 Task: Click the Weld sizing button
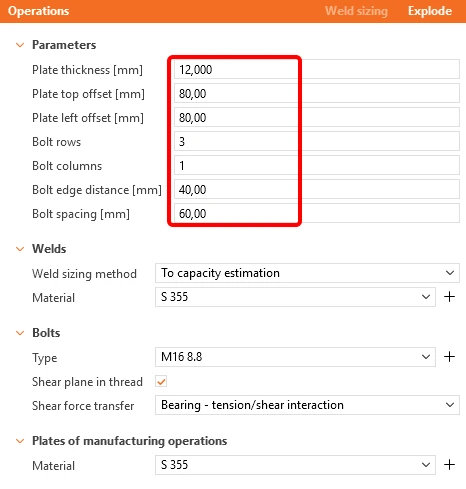pos(356,11)
